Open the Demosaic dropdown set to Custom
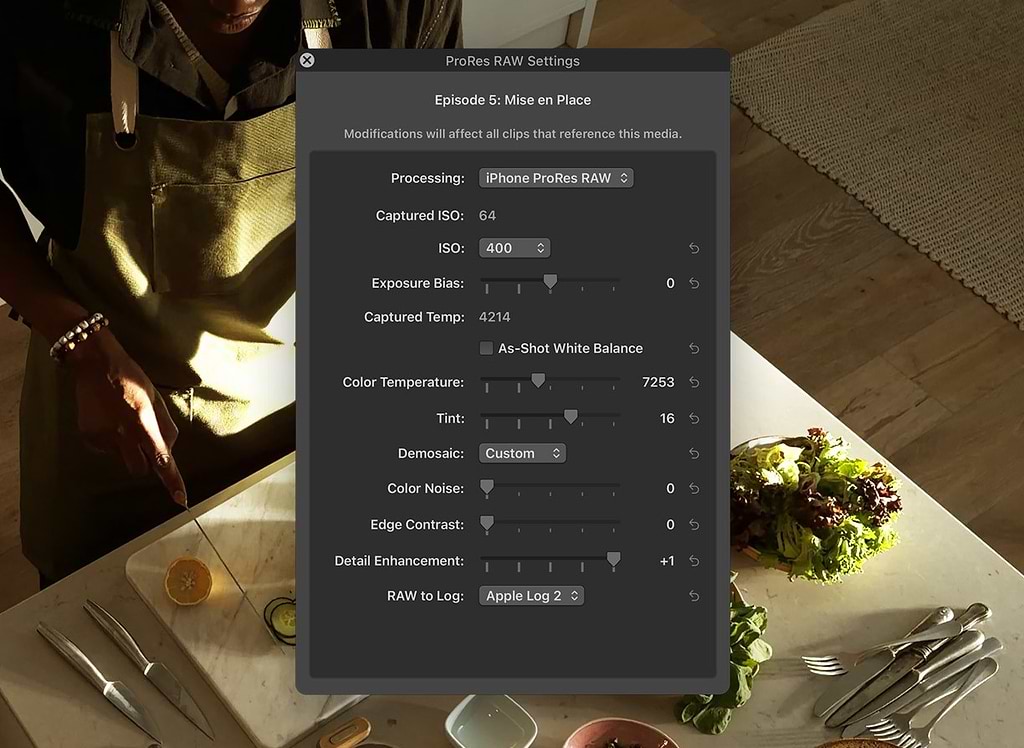This screenshot has height=748, width=1024. pyautogui.click(x=522, y=453)
